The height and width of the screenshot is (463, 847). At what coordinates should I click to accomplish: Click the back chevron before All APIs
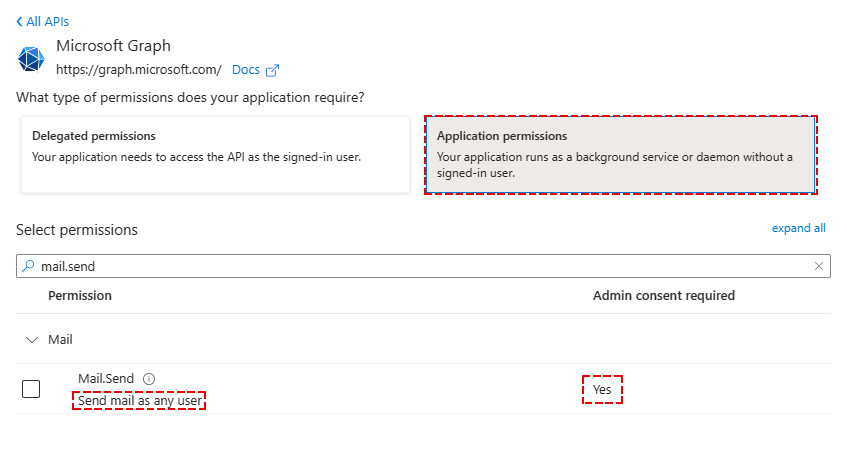19,22
